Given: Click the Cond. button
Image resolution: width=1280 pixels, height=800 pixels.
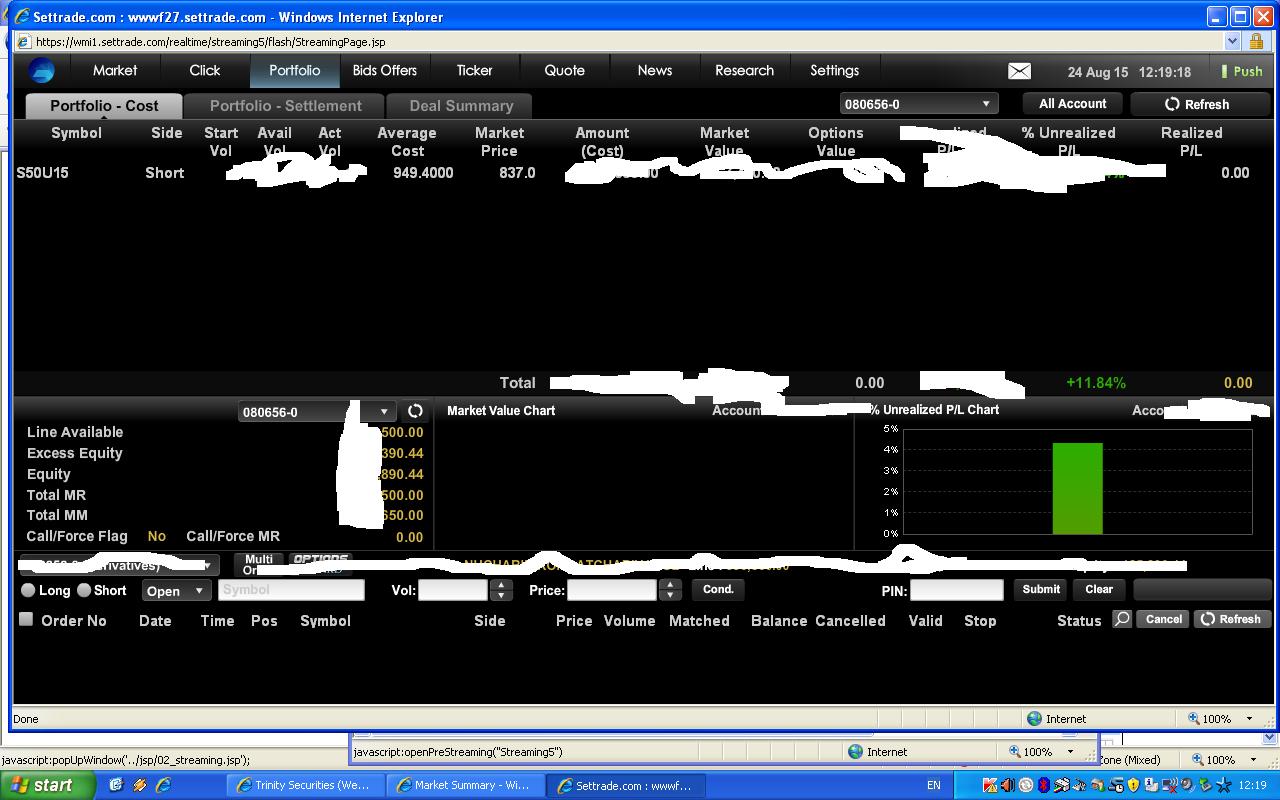Looking at the screenshot, I should pyautogui.click(x=718, y=589).
